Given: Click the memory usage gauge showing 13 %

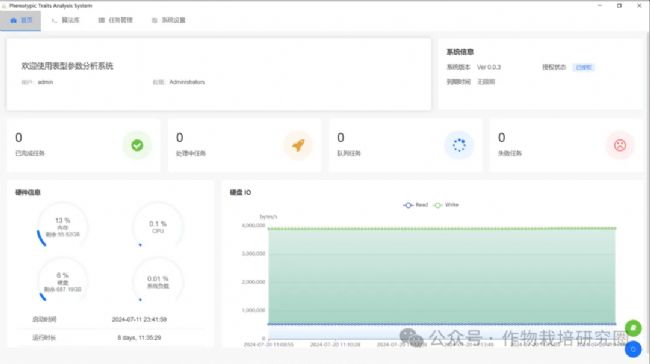Looking at the screenshot, I should tap(63, 227).
